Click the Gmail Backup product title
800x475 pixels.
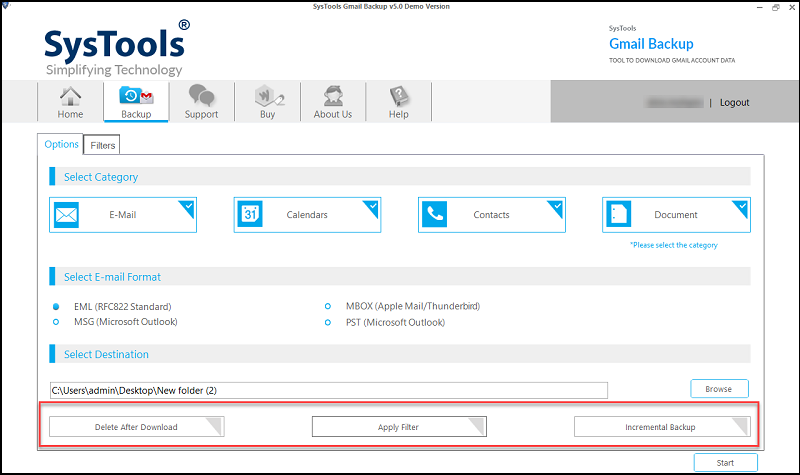click(x=651, y=44)
